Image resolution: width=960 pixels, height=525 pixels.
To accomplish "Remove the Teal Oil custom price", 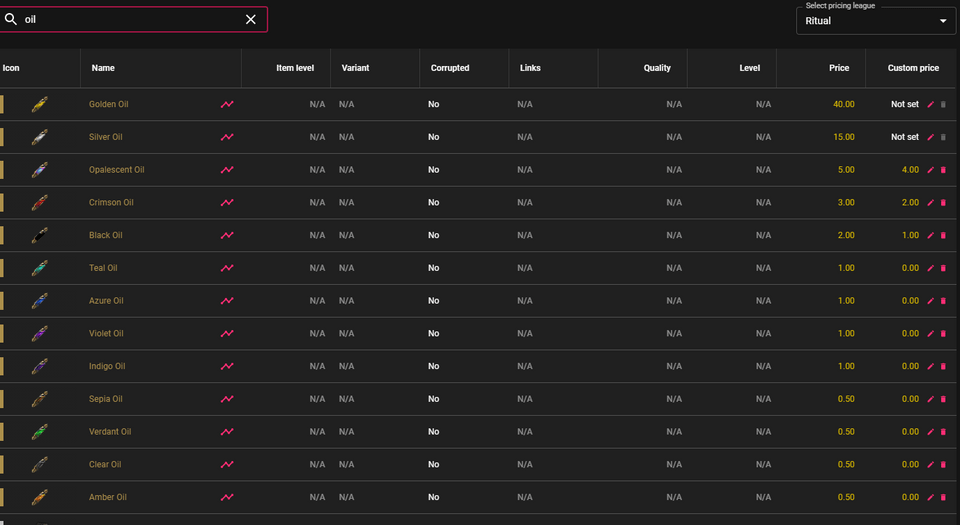I will coord(943,268).
